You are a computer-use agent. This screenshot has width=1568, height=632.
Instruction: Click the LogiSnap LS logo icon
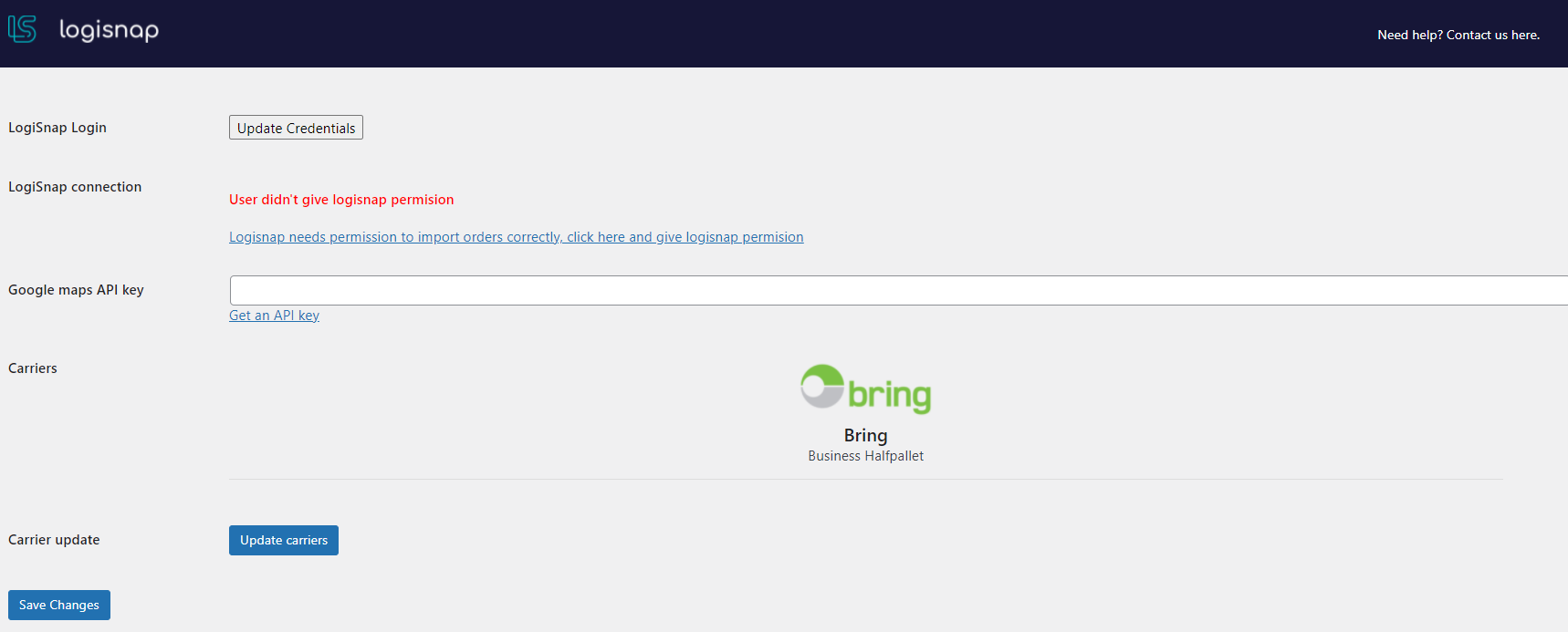click(x=22, y=29)
